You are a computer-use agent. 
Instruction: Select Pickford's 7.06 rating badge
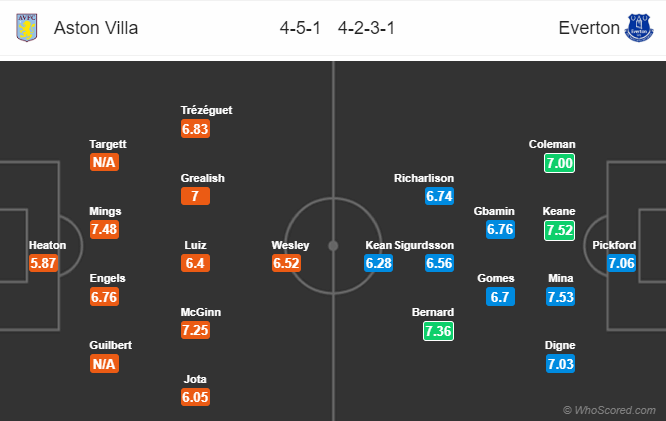coord(621,263)
